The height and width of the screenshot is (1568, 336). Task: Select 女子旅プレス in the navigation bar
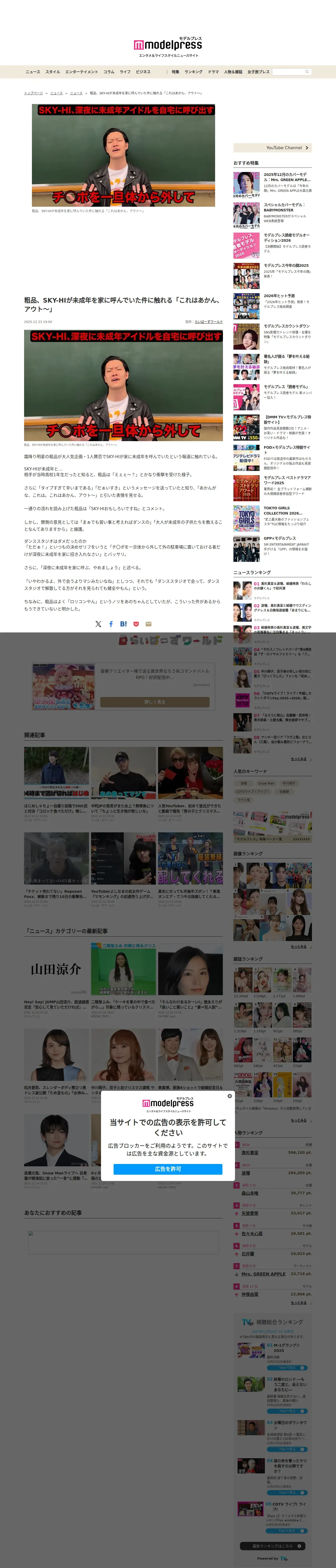(x=259, y=72)
